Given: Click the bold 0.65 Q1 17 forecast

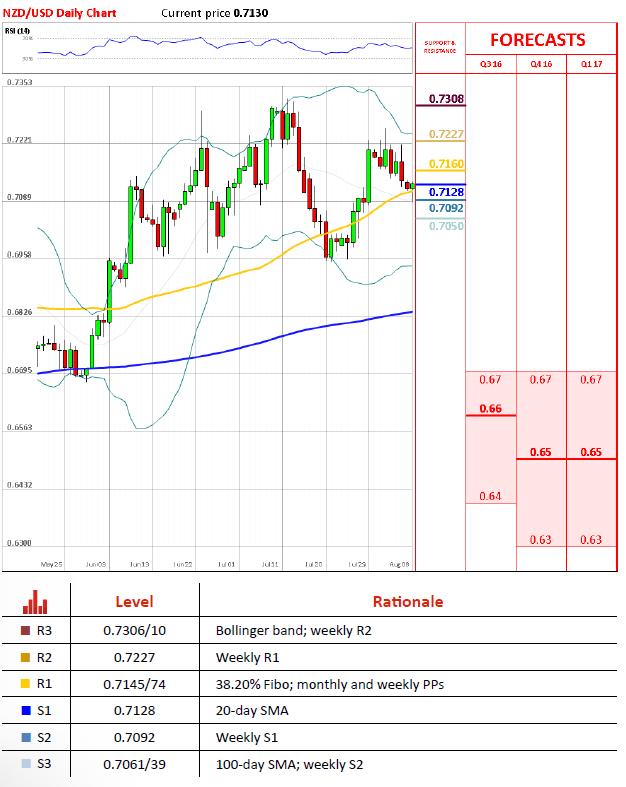Looking at the screenshot, I should (591, 452).
